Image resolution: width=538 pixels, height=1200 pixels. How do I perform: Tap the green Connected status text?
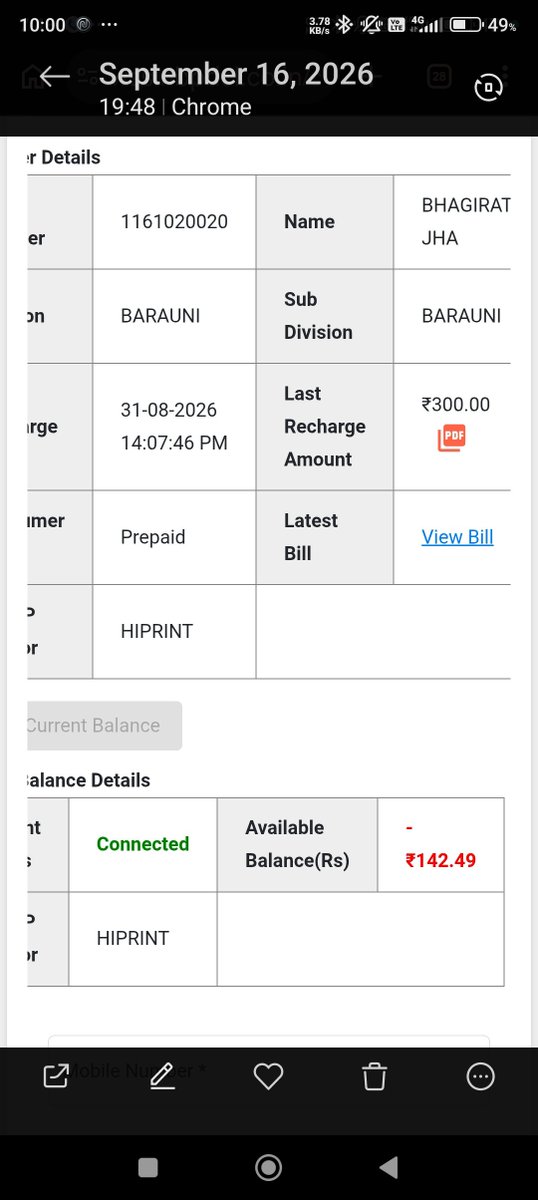pos(143,844)
